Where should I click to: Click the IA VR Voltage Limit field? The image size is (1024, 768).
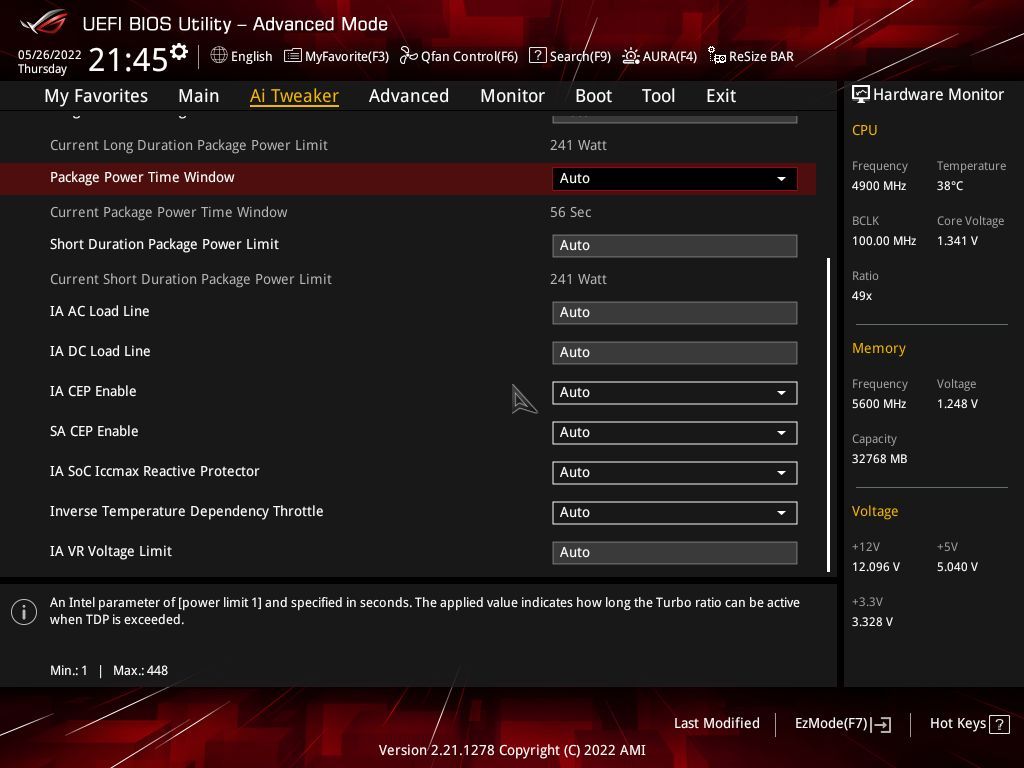coord(675,552)
